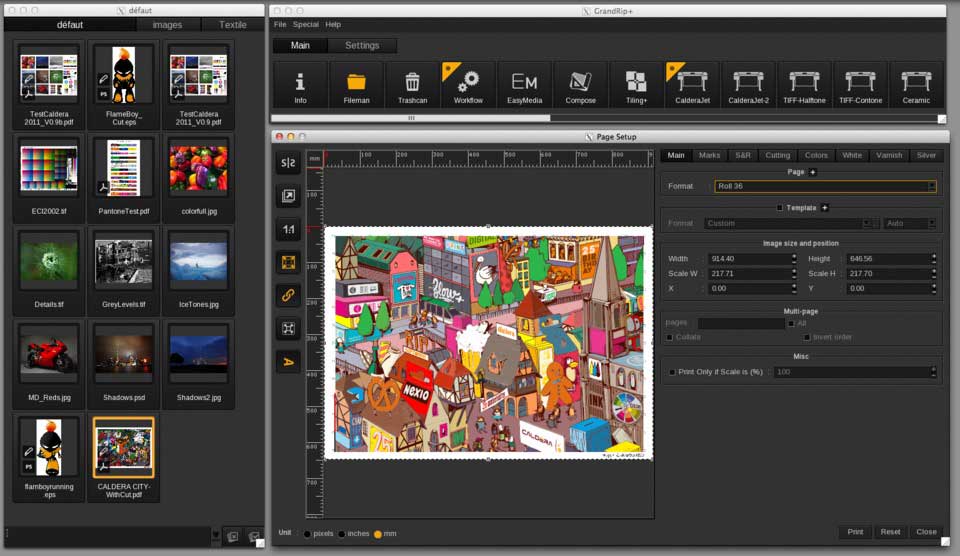The height and width of the screenshot is (556, 960).
Task: Open the images tab in défaut window
Action: (x=167, y=24)
